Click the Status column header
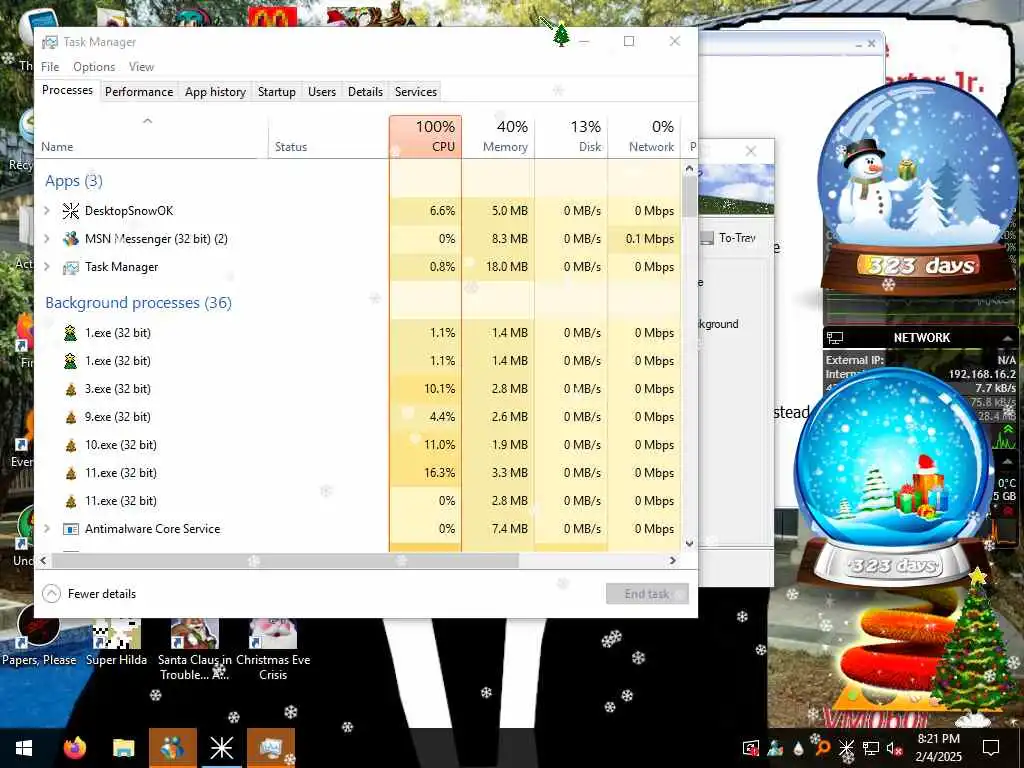The height and width of the screenshot is (768, 1024). coord(328,136)
